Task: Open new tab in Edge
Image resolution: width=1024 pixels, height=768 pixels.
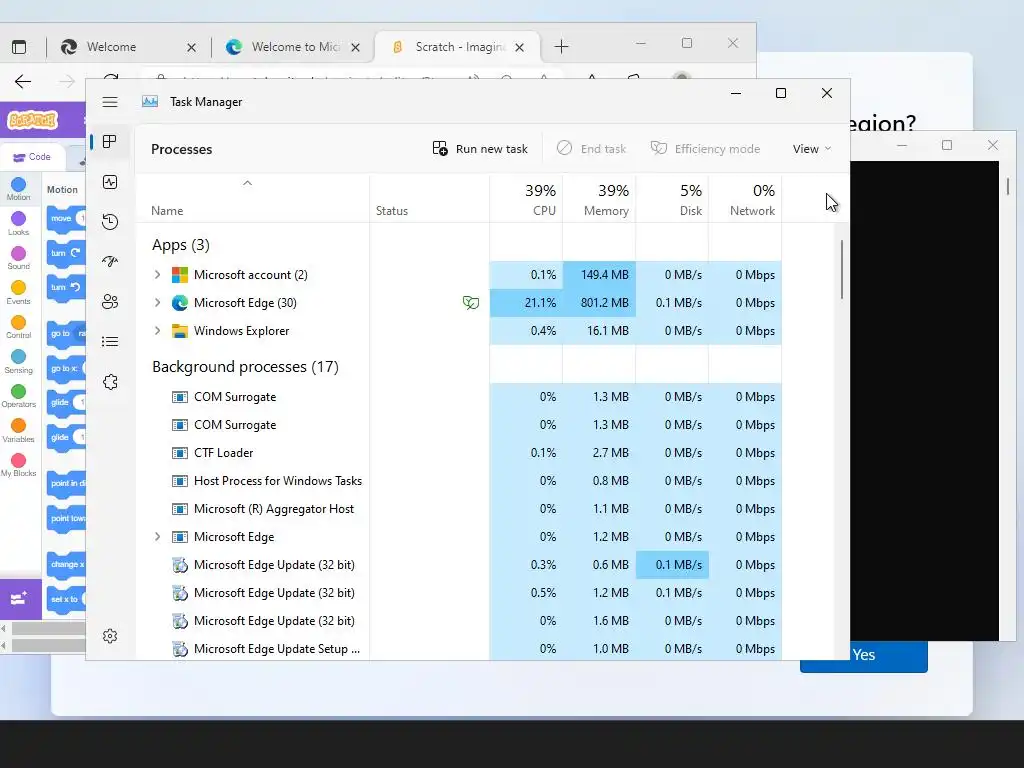Action: (562, 46)
